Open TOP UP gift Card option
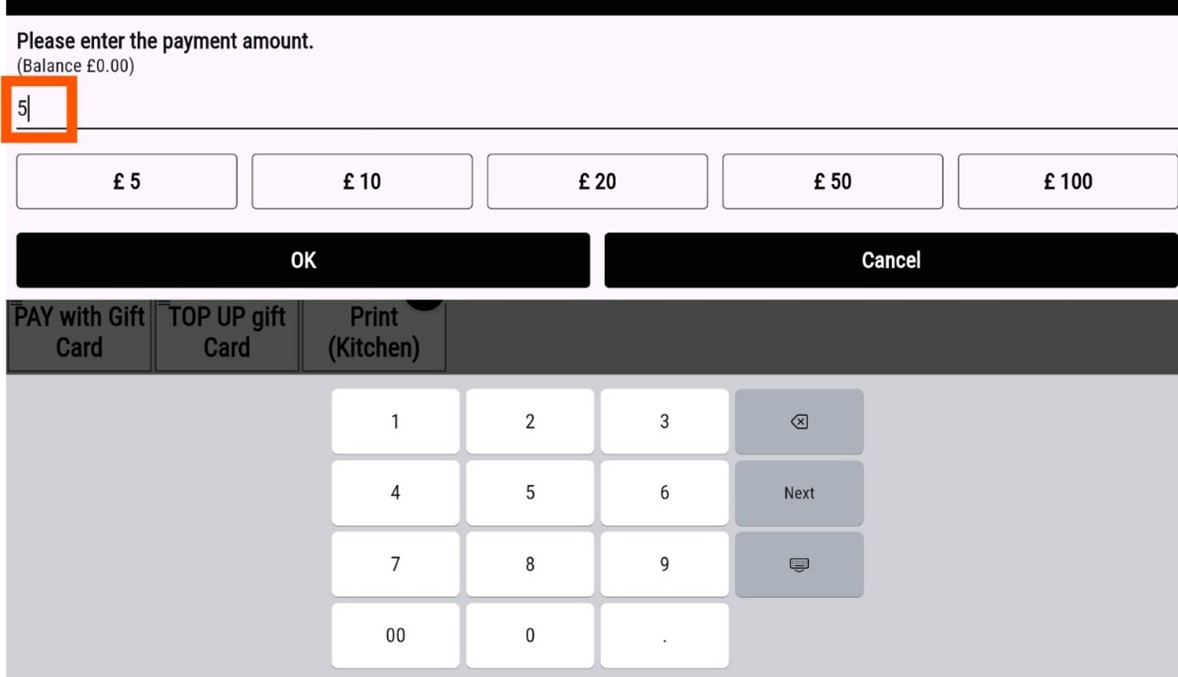Viewport: 1178px width, 677px height. [227, 333]
